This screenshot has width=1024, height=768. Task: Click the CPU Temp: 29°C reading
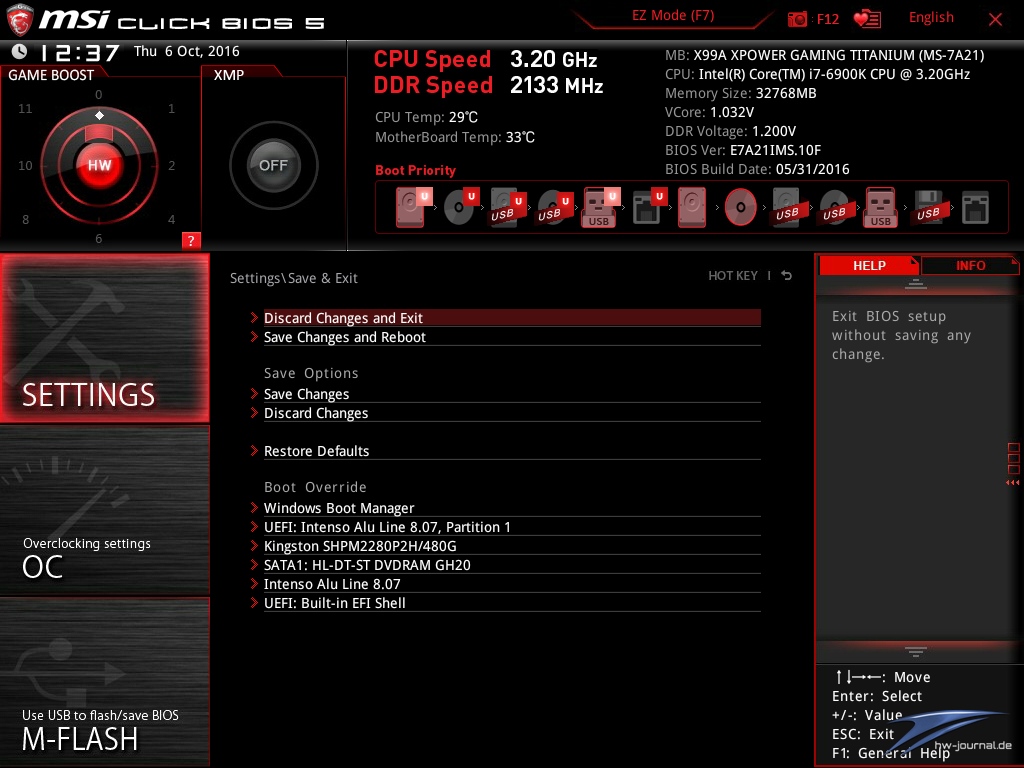[426, 117]
